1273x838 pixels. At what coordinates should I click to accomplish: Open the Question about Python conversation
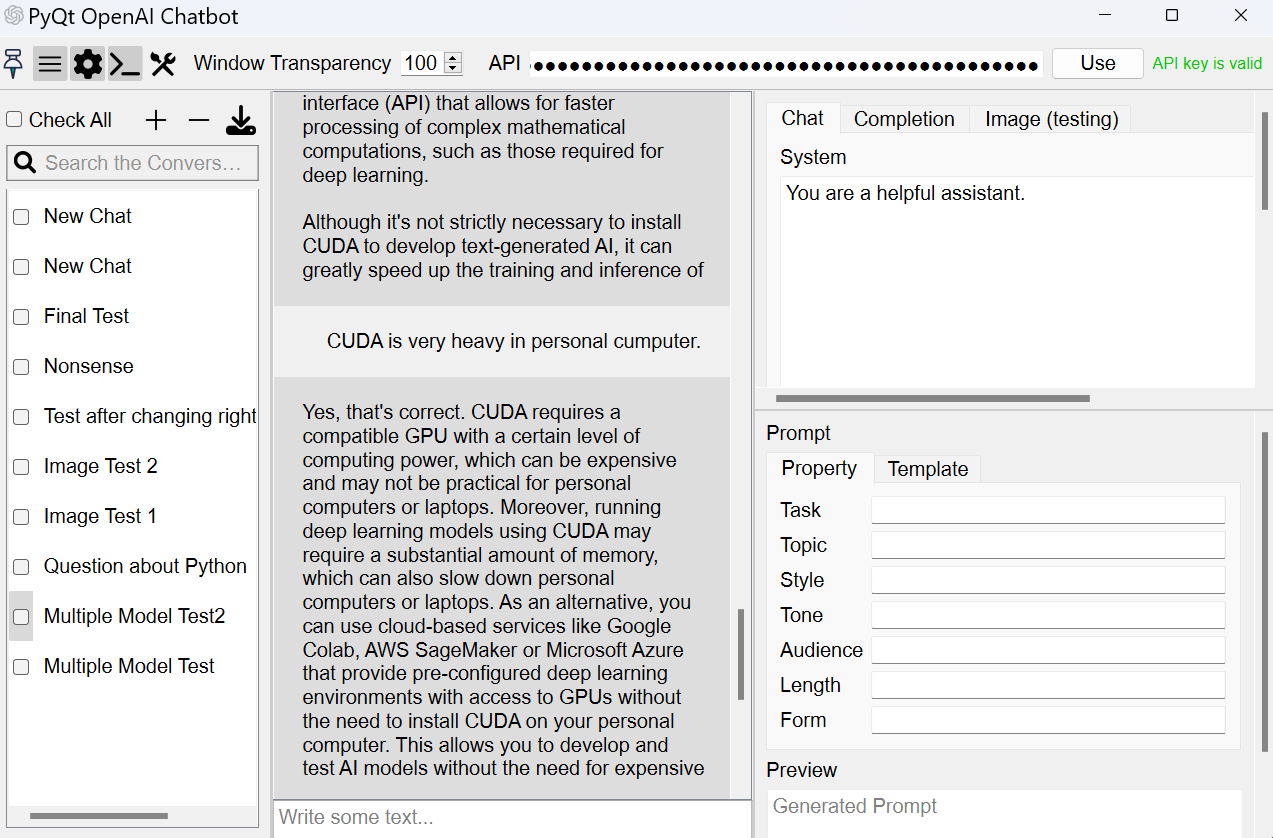145,567
